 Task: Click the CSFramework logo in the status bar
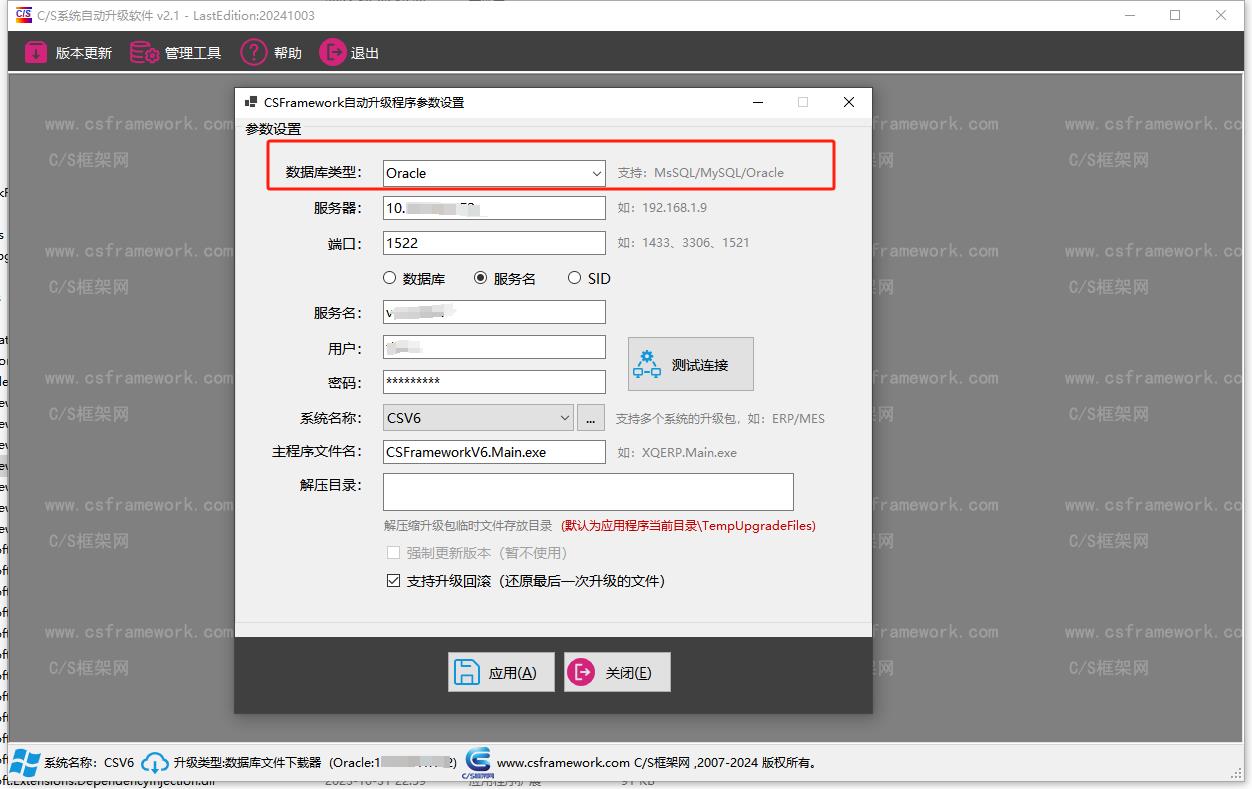(477, 761)
